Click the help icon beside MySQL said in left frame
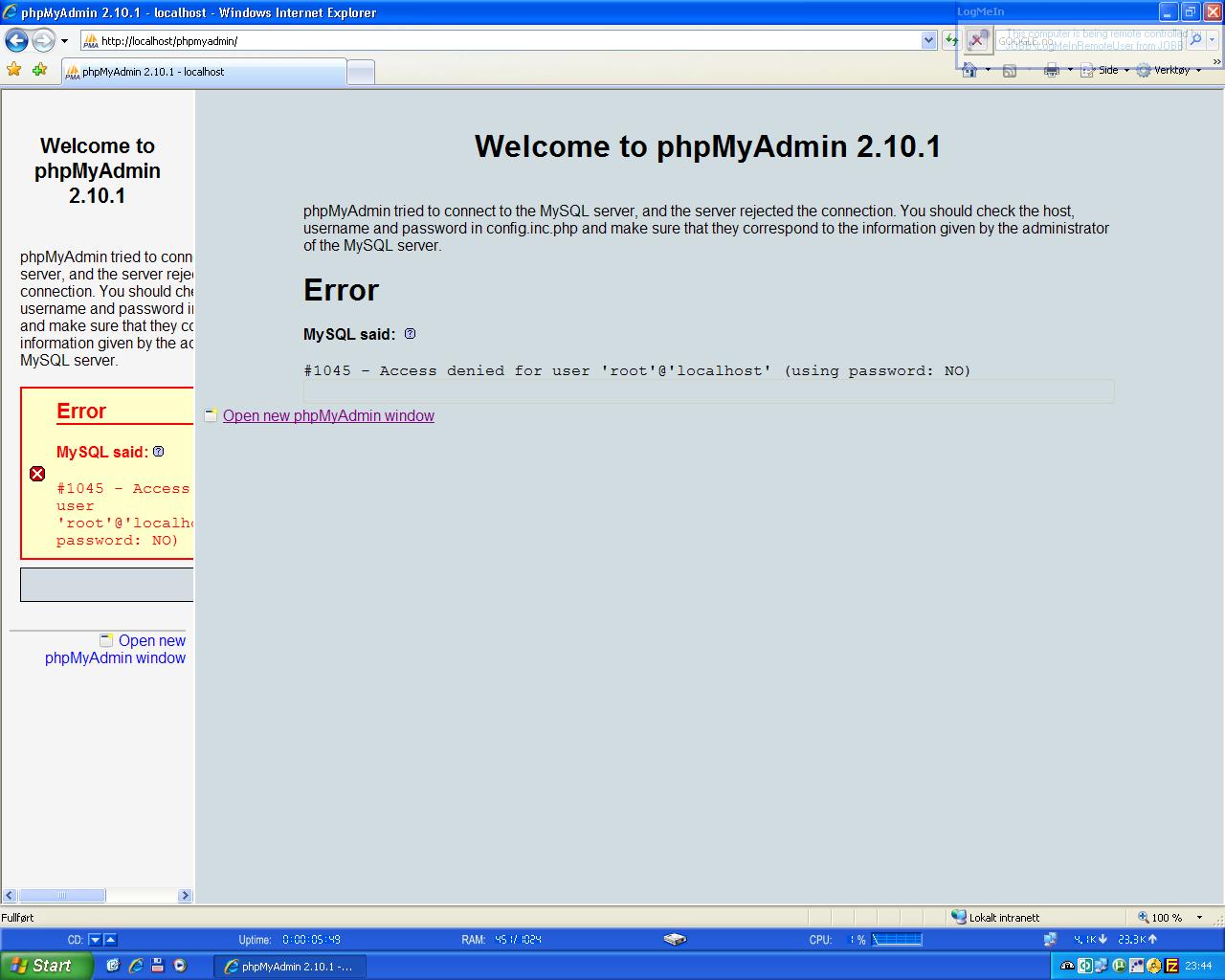 tap(159, 452)
